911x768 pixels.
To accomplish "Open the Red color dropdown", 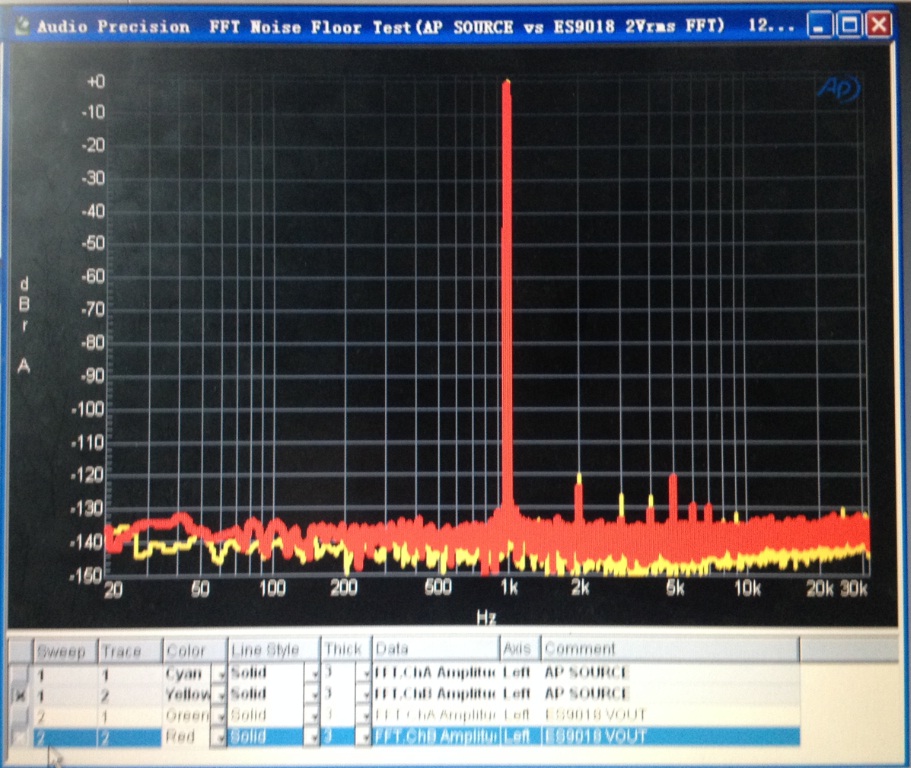I will tap(218, 738).
